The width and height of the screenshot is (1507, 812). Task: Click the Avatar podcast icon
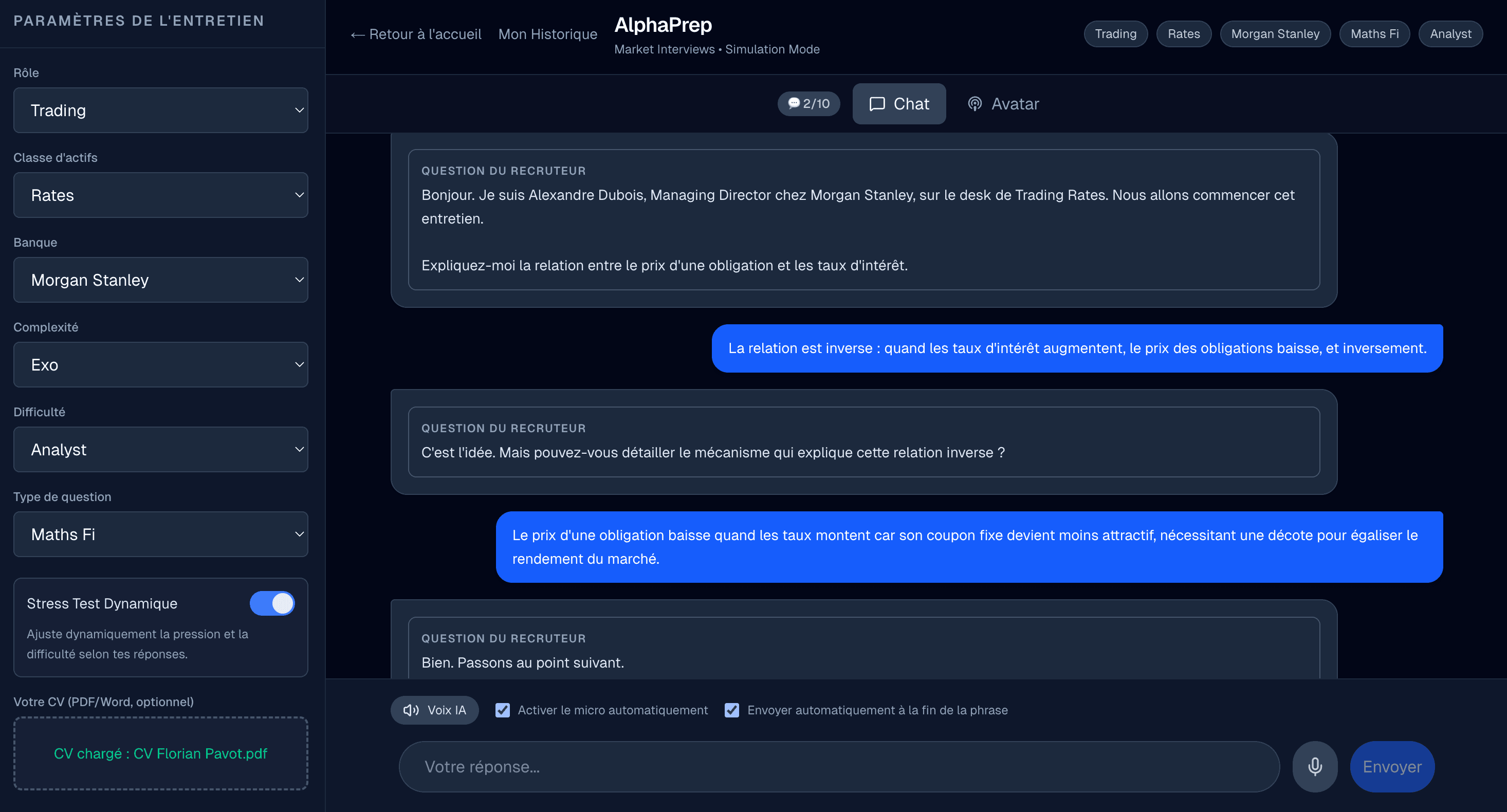point(975,103)
